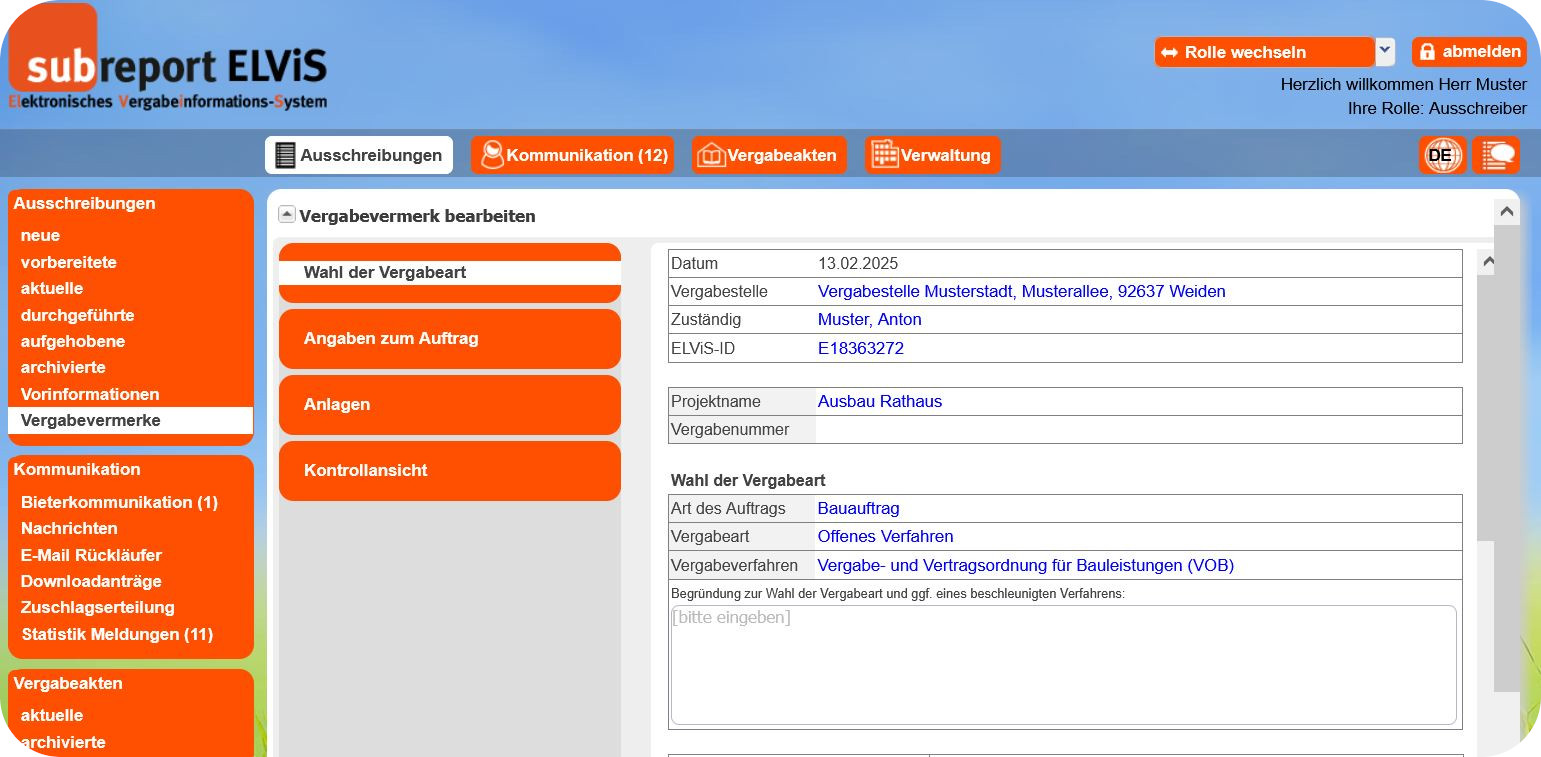Click the abmelden padlock icon
This screenshot has width=1541, height=757.
1427,52
